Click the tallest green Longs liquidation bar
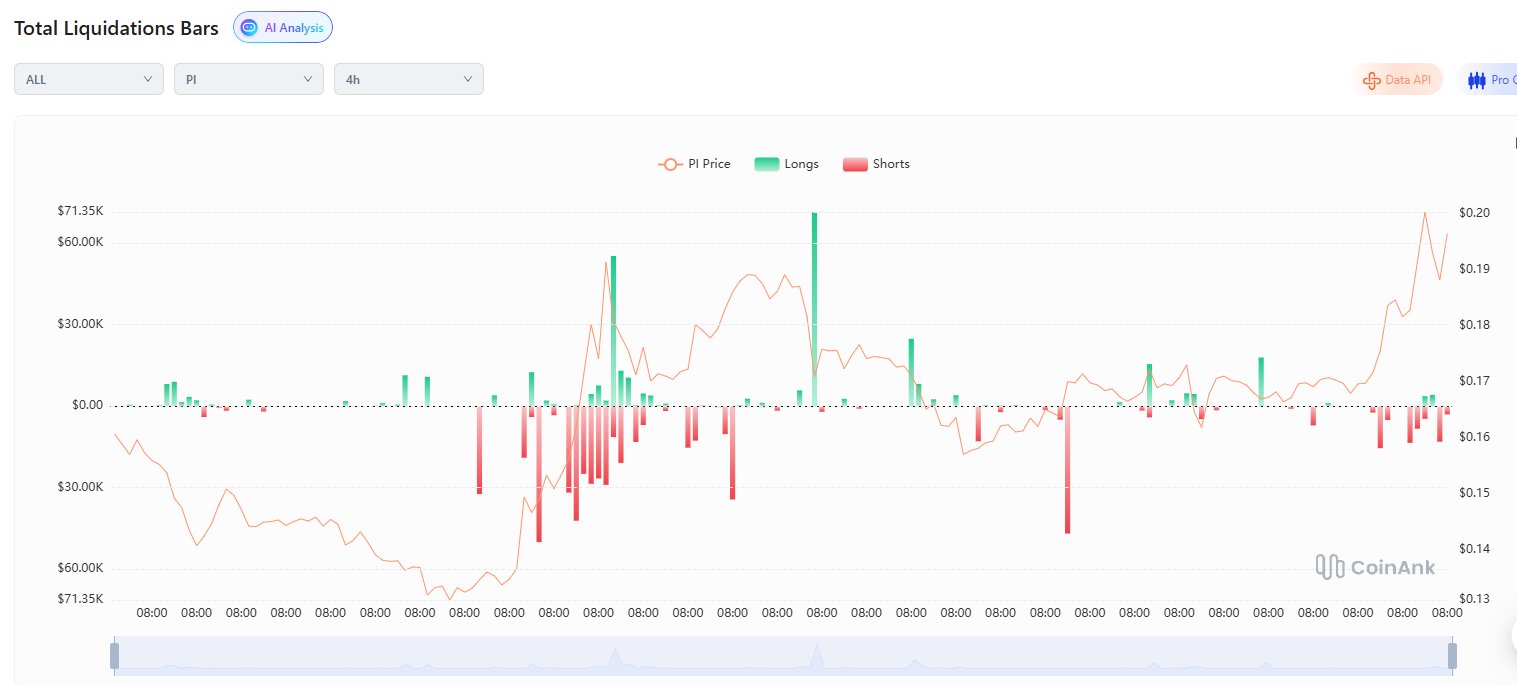This screenshot has height=686, width=1517. click(814, 300)
